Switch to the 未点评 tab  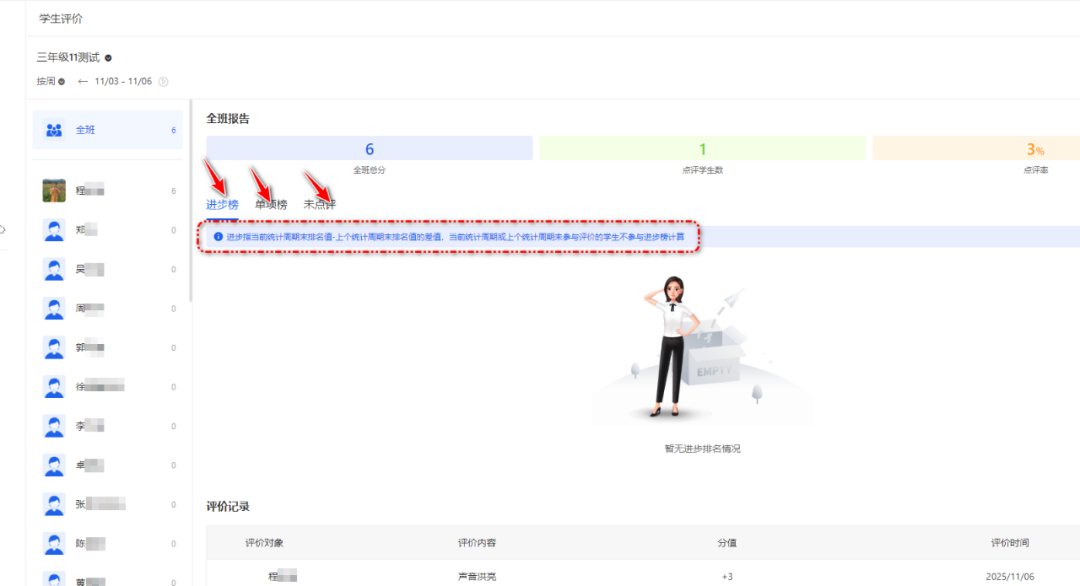point(319,204)
